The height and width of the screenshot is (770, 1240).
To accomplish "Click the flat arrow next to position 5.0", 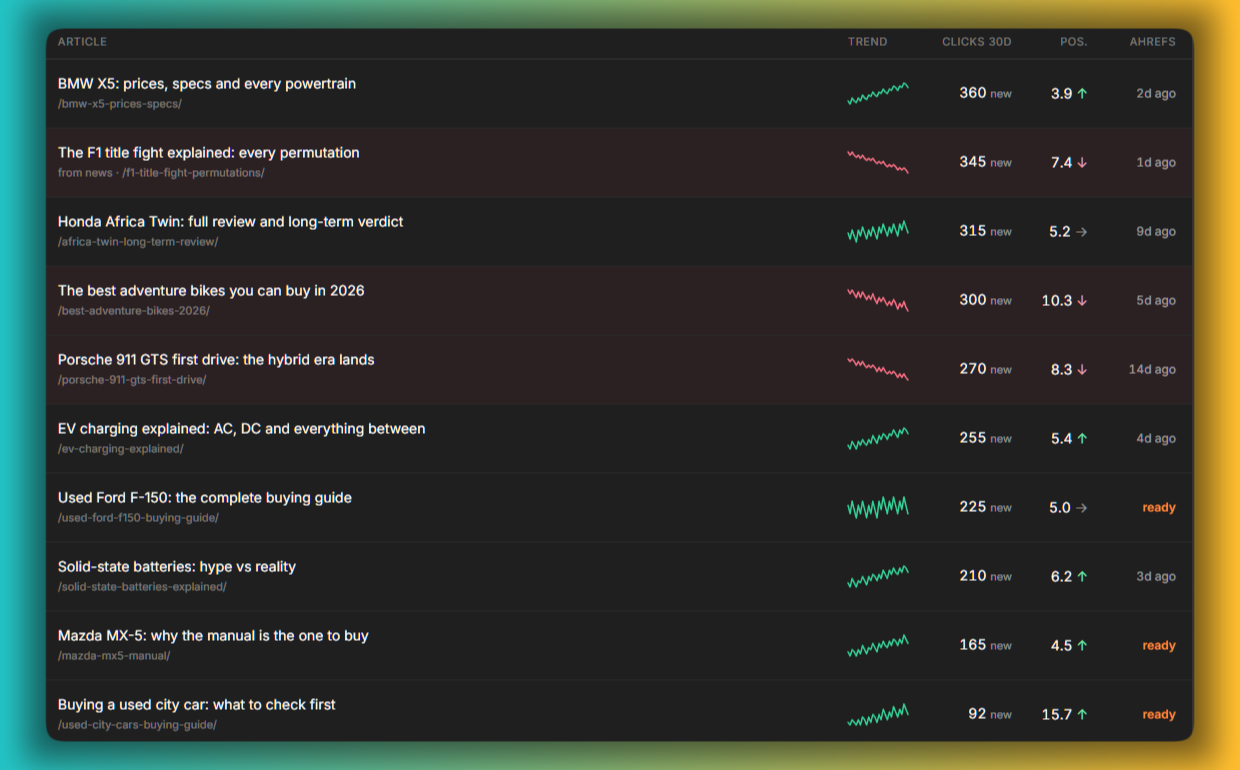I will (1082, 507).
